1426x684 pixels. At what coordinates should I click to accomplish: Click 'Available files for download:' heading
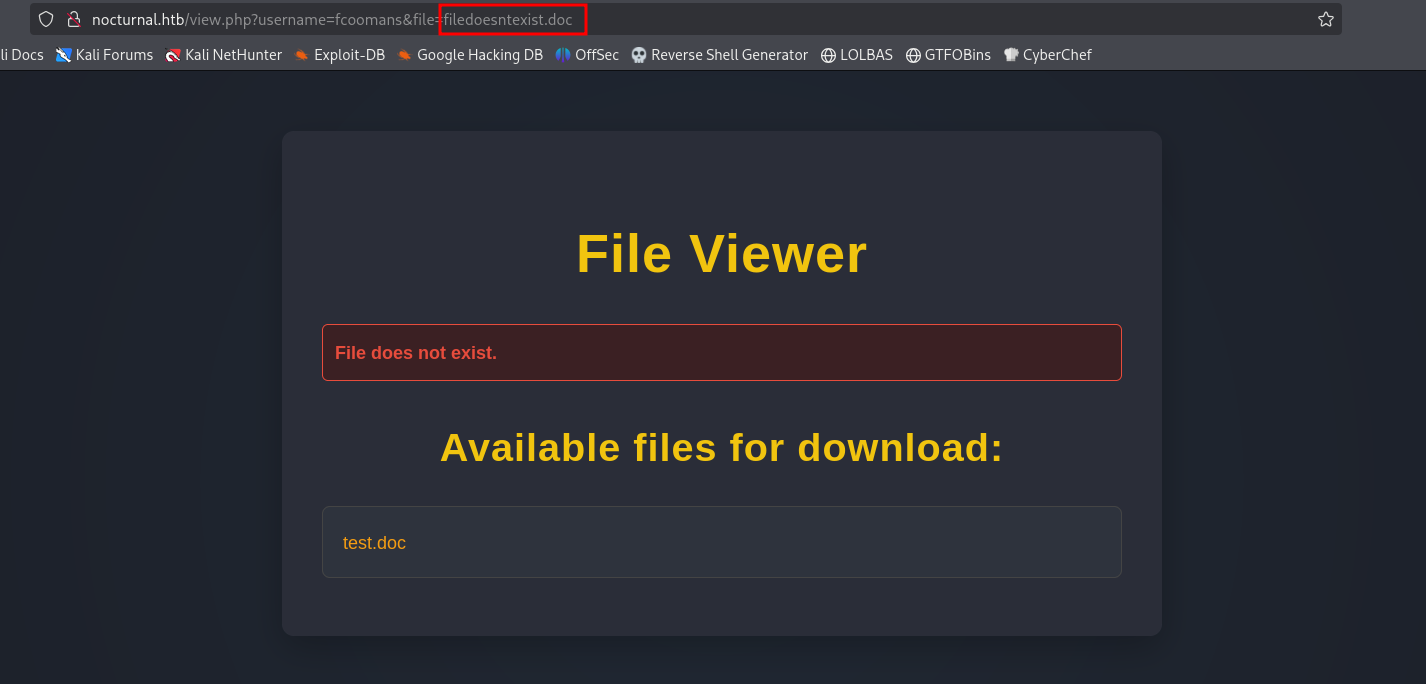coord(721,447)
